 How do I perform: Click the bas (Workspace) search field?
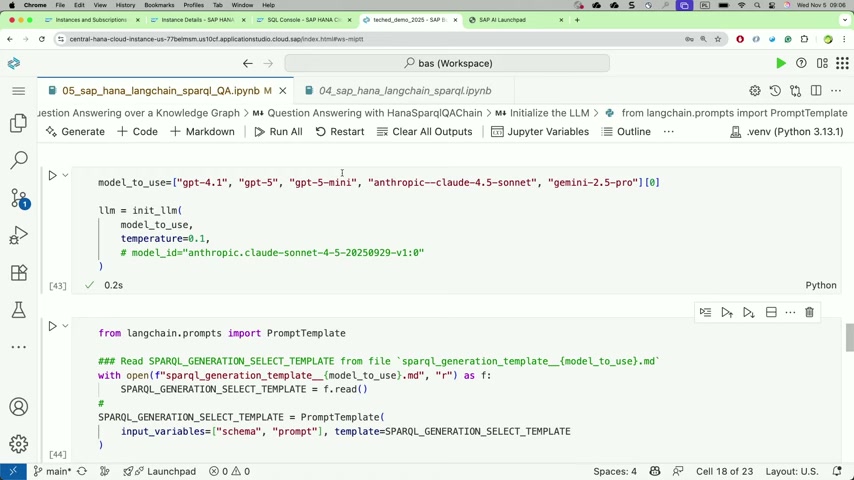(447, 63)
